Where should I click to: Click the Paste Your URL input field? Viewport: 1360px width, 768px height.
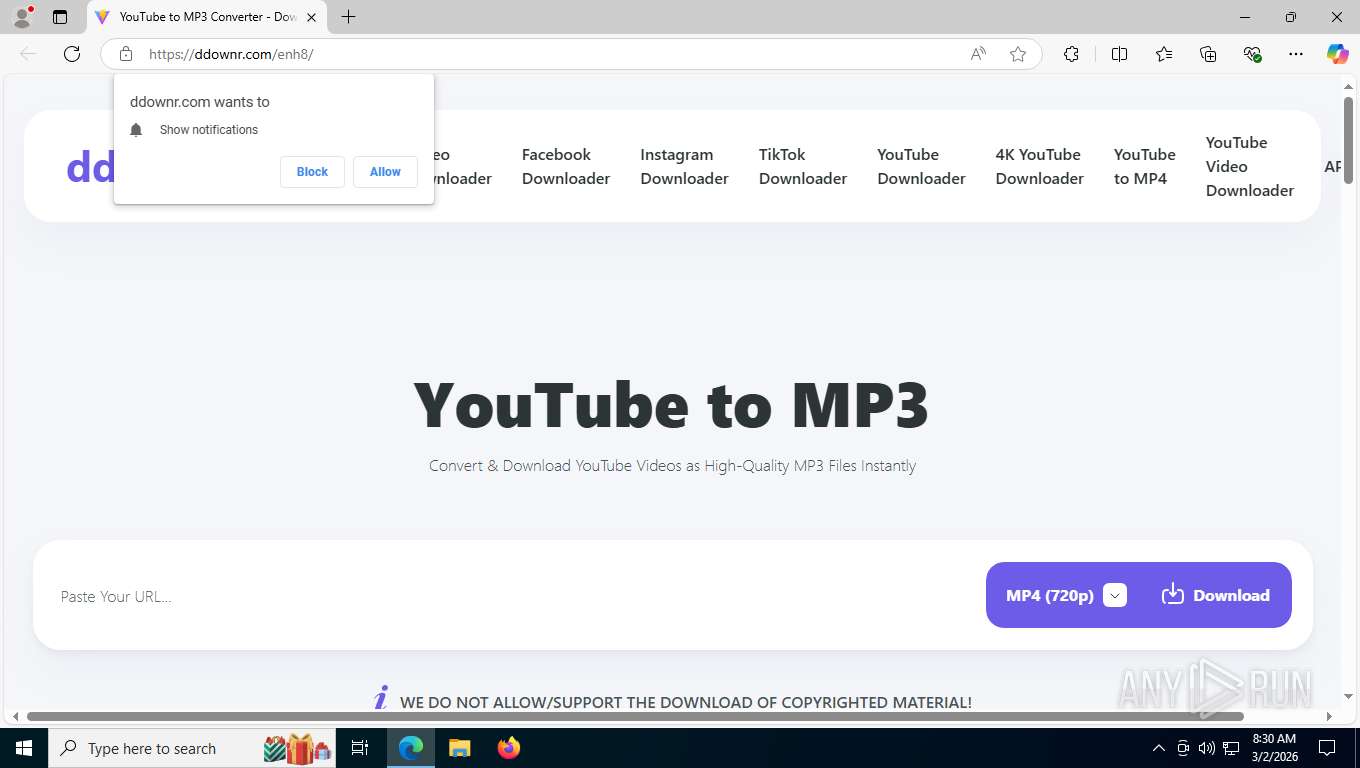coord(510,596)
